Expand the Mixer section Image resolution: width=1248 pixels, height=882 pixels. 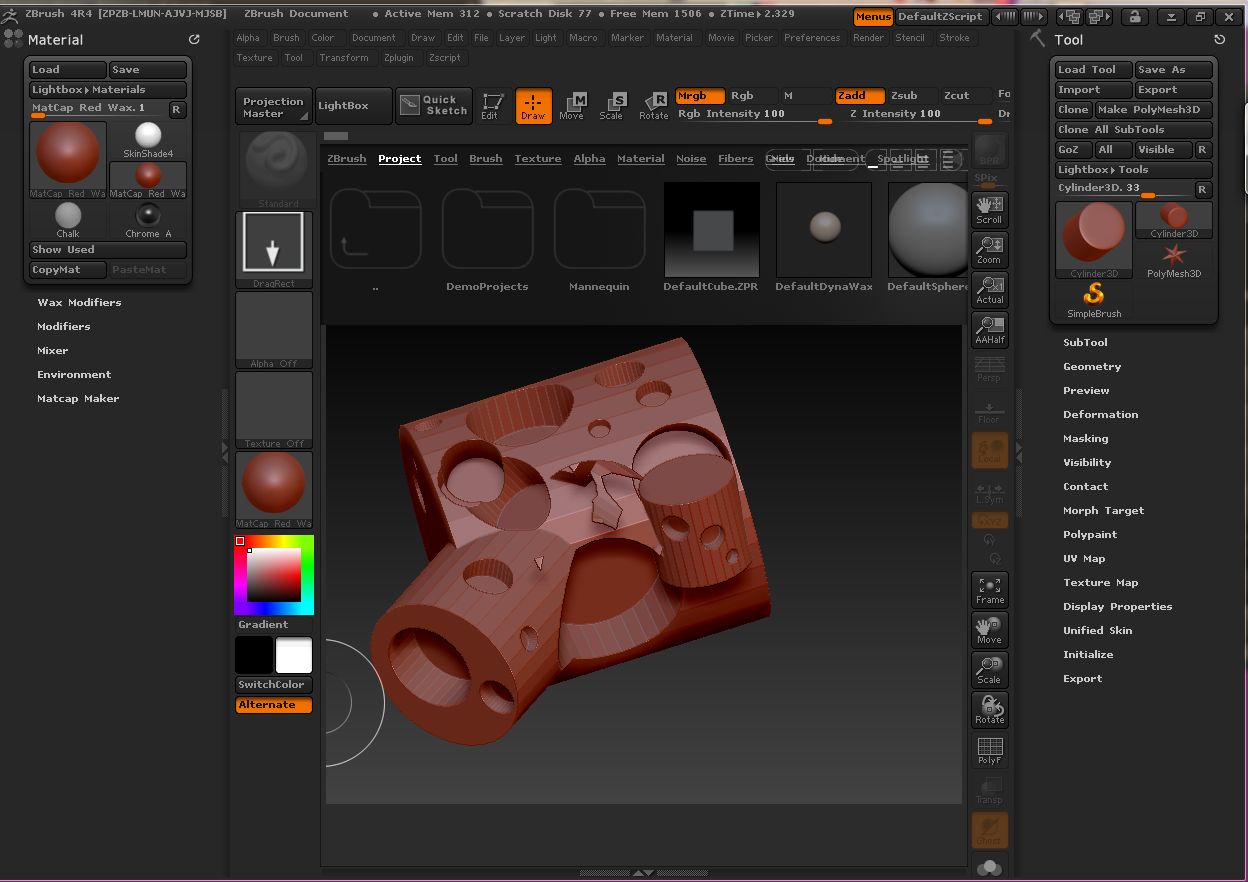53,350
